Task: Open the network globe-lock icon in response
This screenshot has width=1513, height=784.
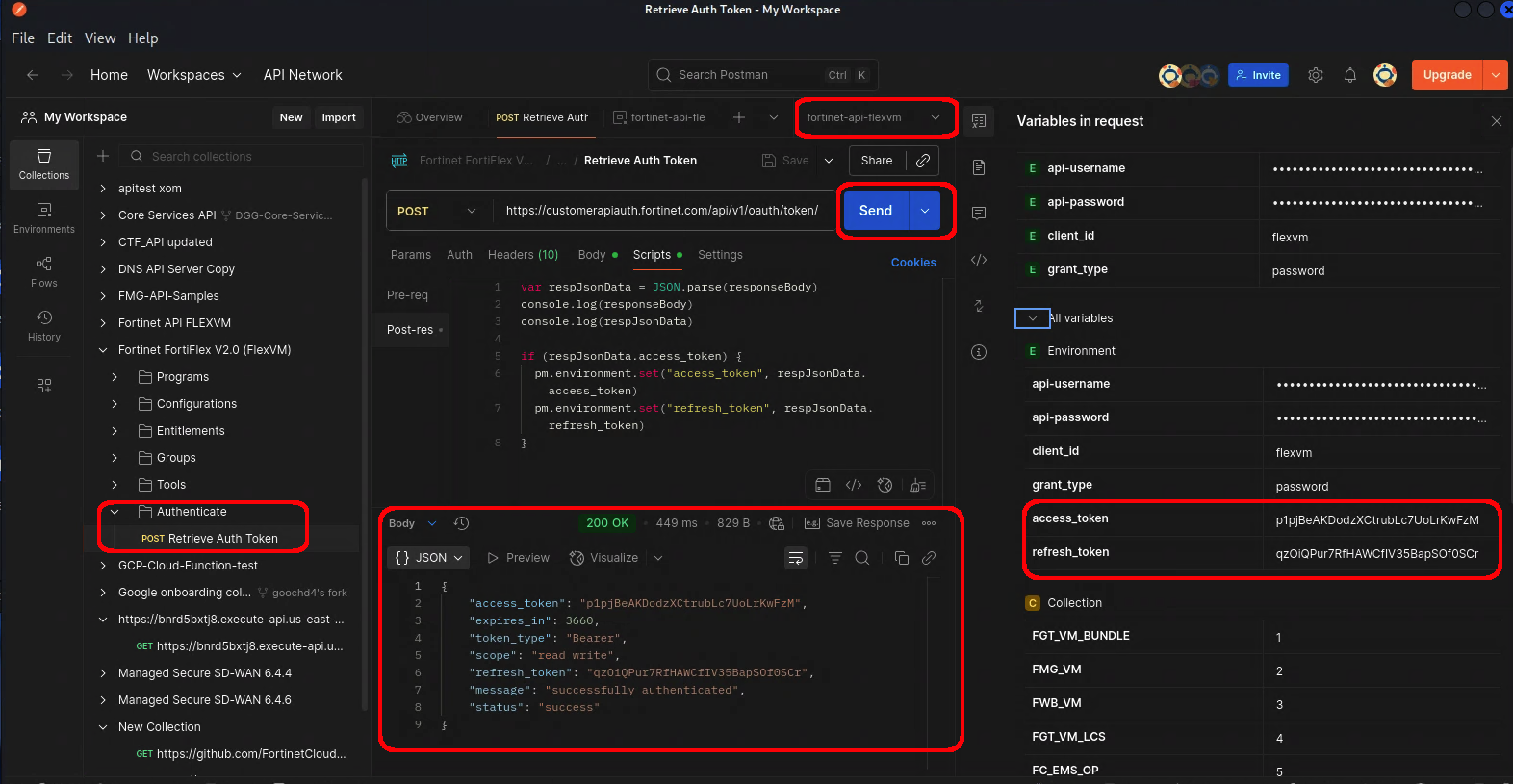Action: [777, 523]
